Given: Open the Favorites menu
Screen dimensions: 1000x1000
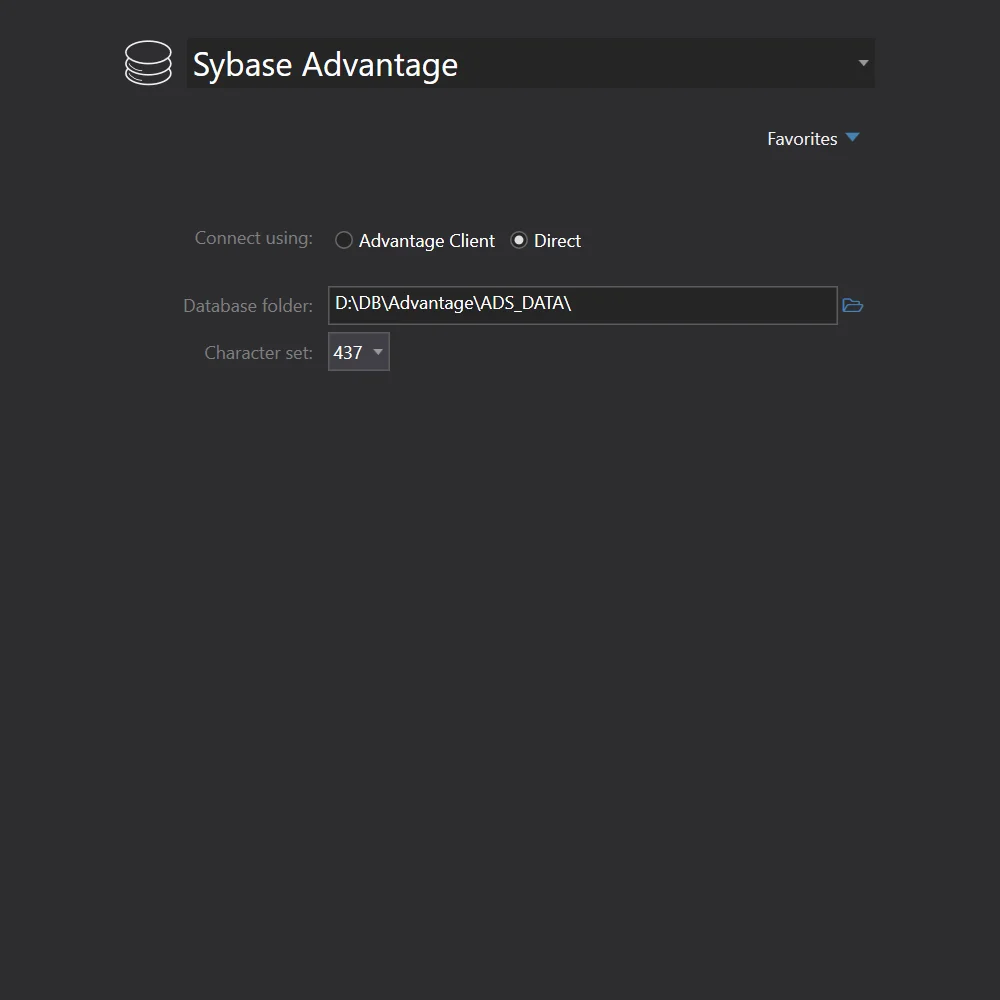Looking at the screenshot, I should (x=802, y=139).
